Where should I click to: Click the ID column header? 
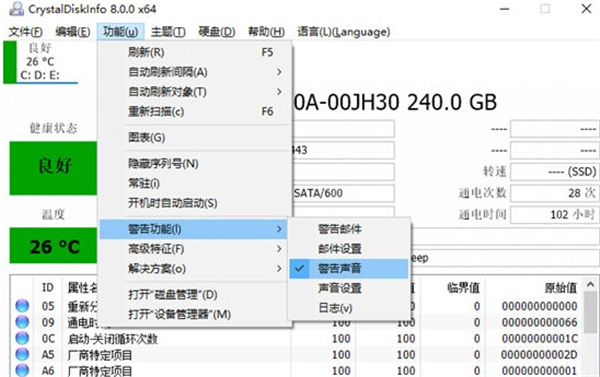(x=47, y=287)
